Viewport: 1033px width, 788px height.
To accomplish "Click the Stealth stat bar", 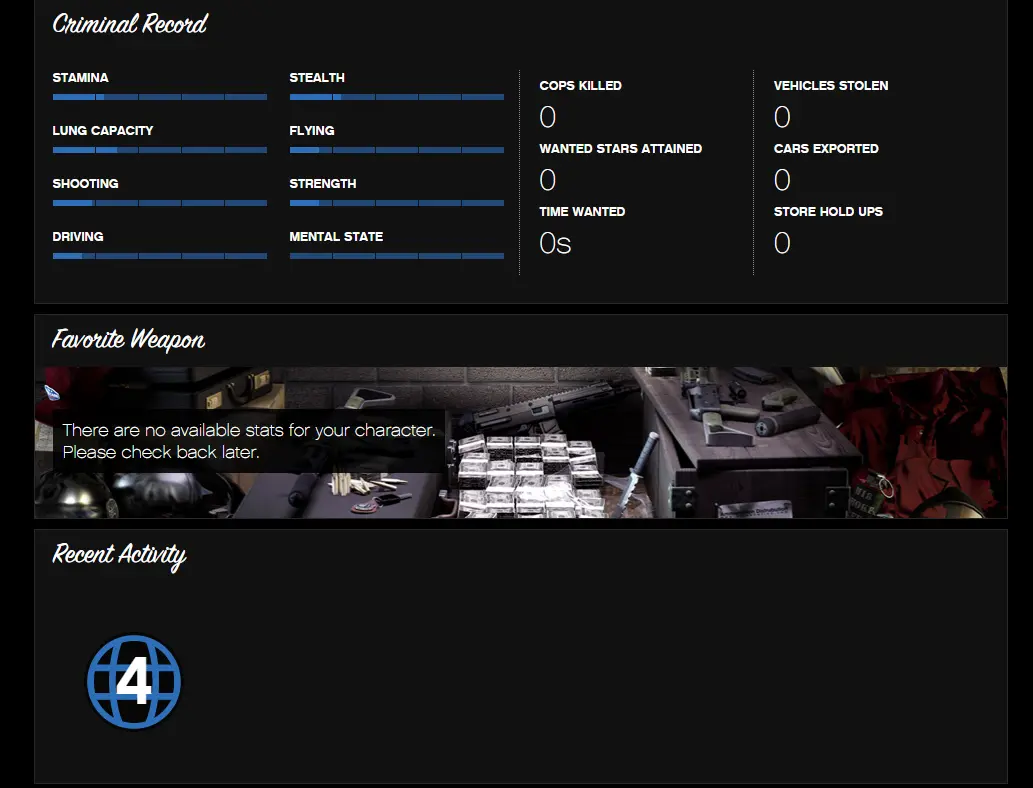I will [396, 97].
